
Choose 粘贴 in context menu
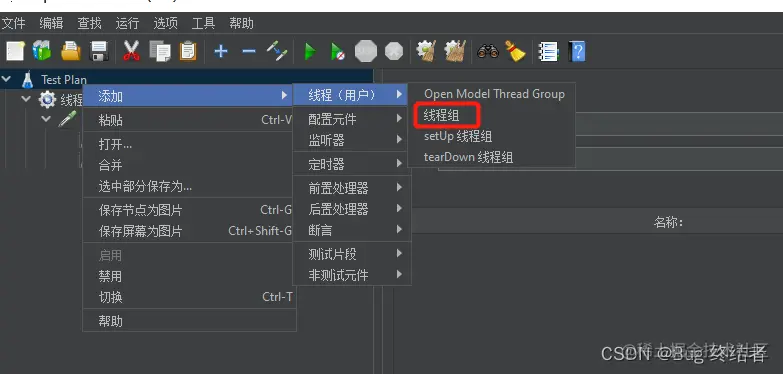click(188, 120)
